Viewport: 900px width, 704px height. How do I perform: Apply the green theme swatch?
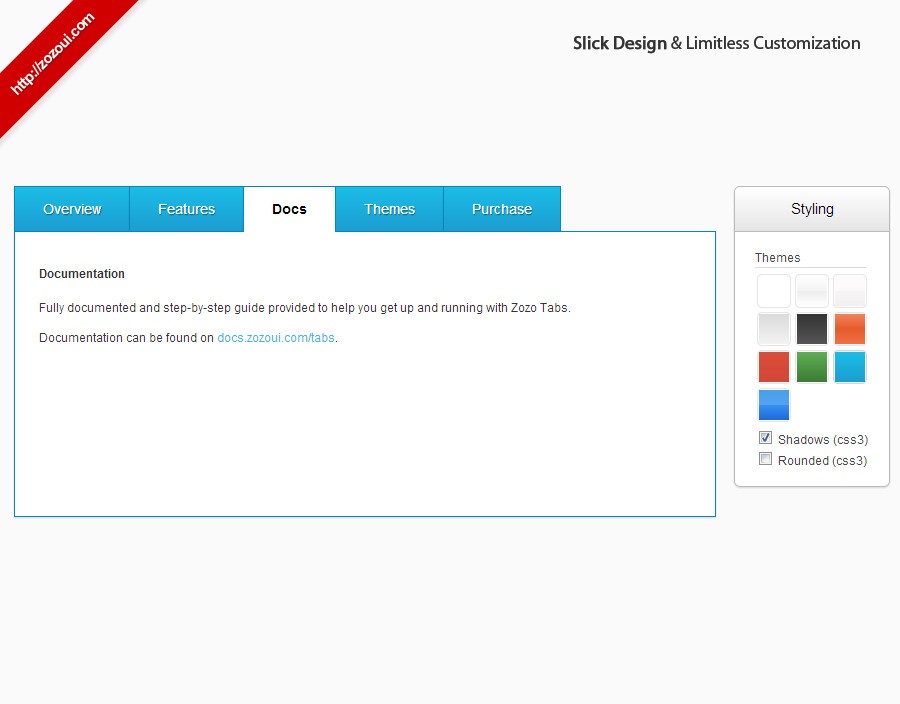(x=812, y=367)
